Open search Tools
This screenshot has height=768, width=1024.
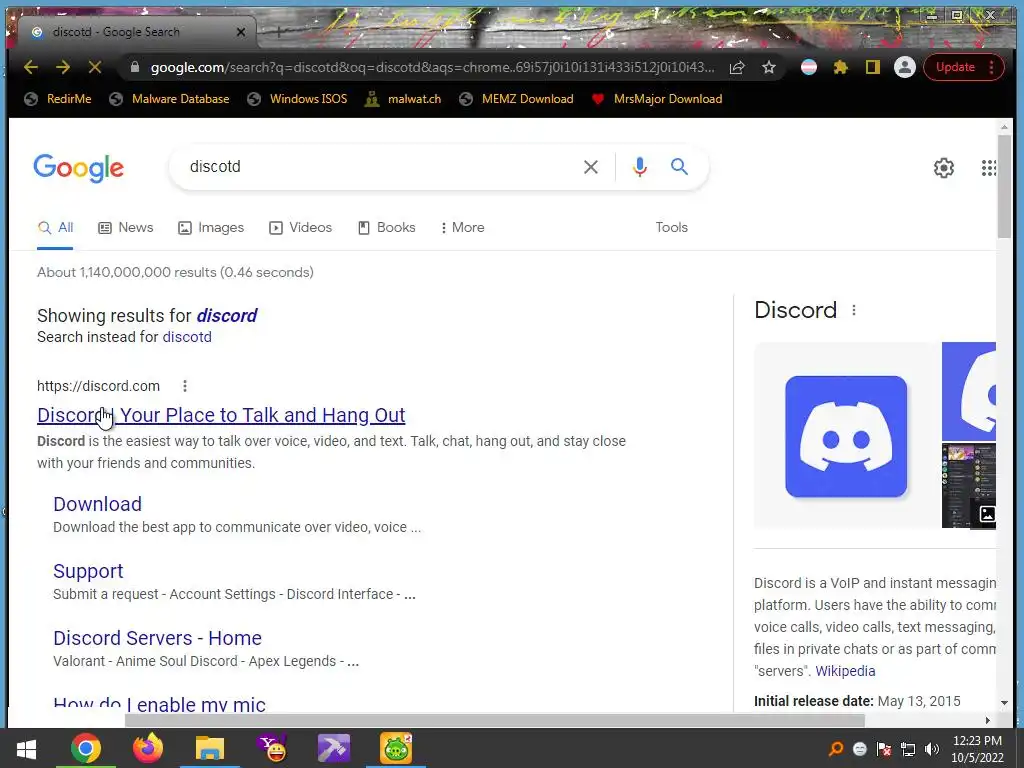pyautogui.click(x=671, y=227)
